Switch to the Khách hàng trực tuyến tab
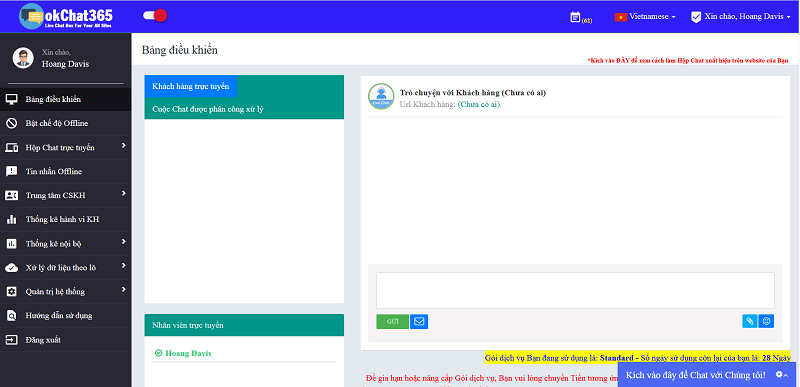 (190, 86)
